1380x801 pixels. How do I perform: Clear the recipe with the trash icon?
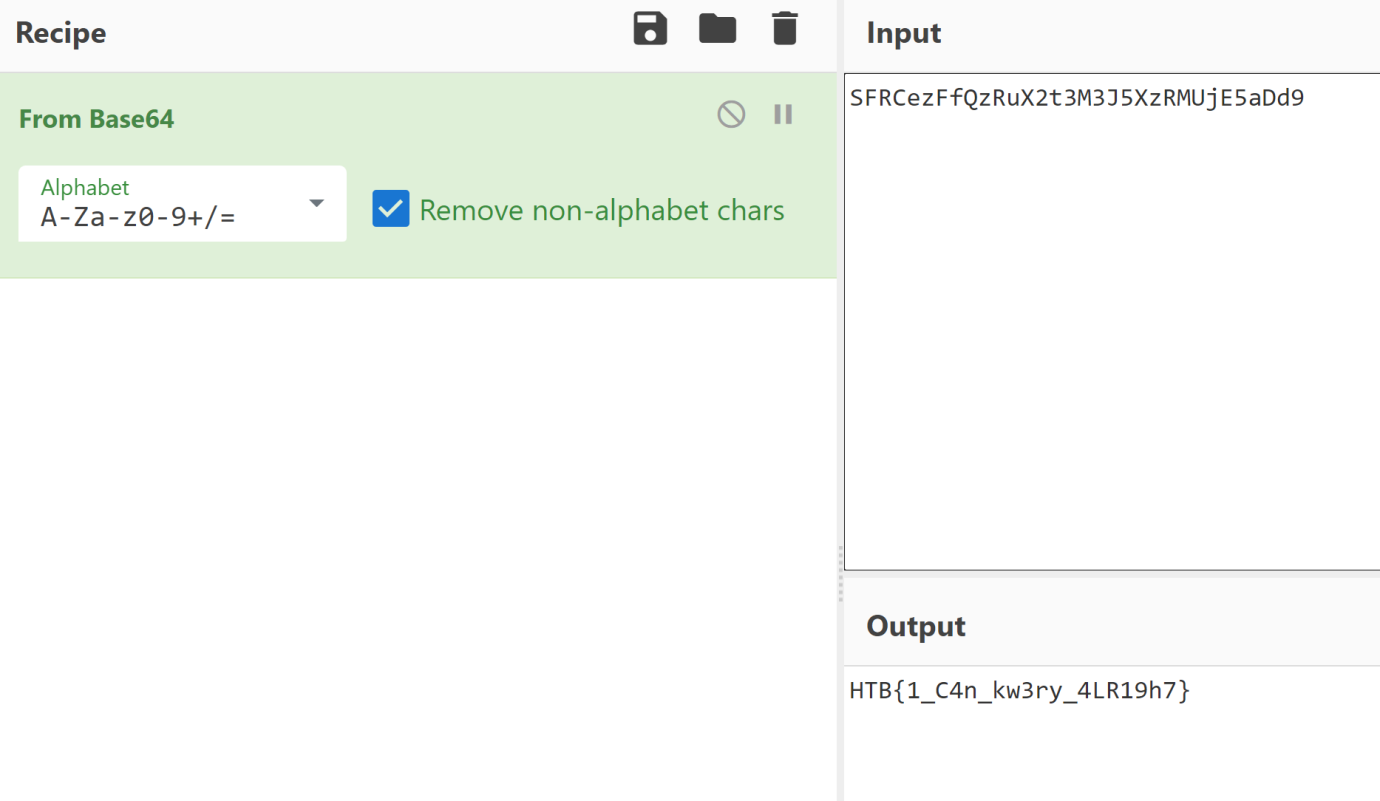785,30
